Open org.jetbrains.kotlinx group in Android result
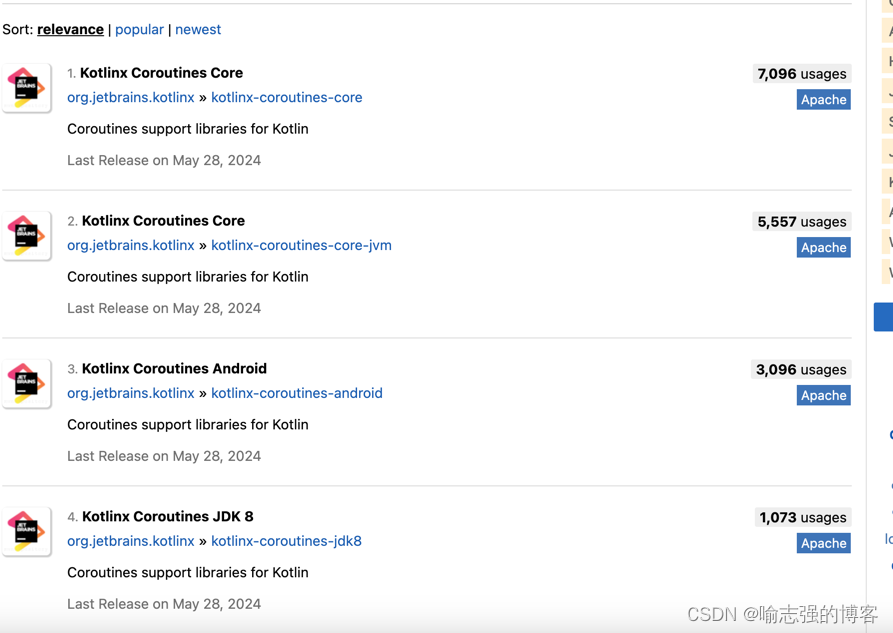Screen dimensions: 893x633 pos(131,393)
